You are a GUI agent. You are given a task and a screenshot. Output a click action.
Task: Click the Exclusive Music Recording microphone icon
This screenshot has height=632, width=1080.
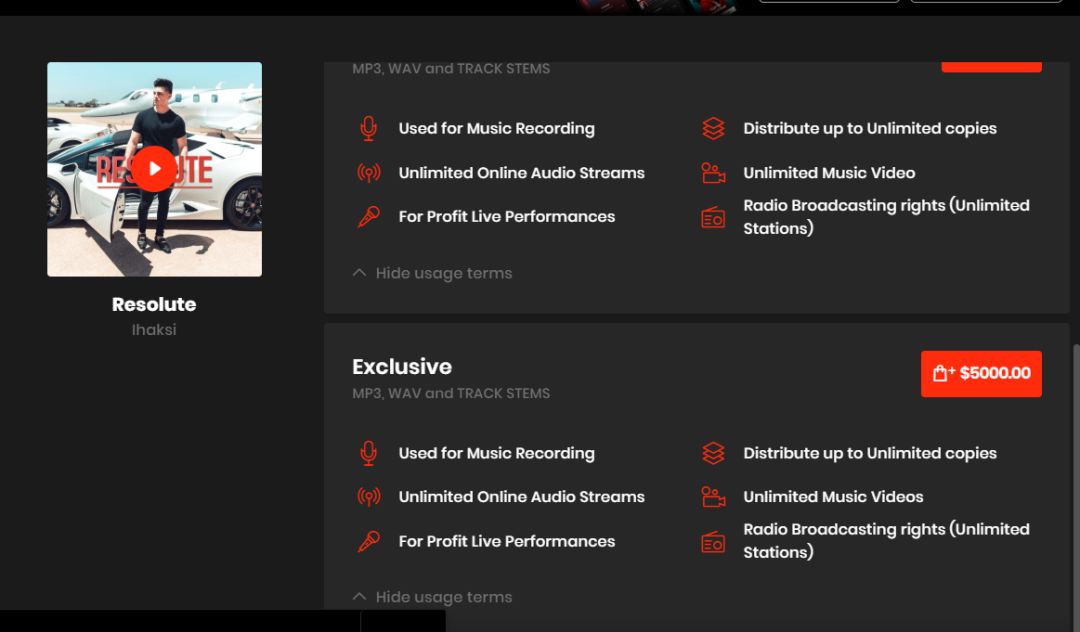[x=369, y=453]
